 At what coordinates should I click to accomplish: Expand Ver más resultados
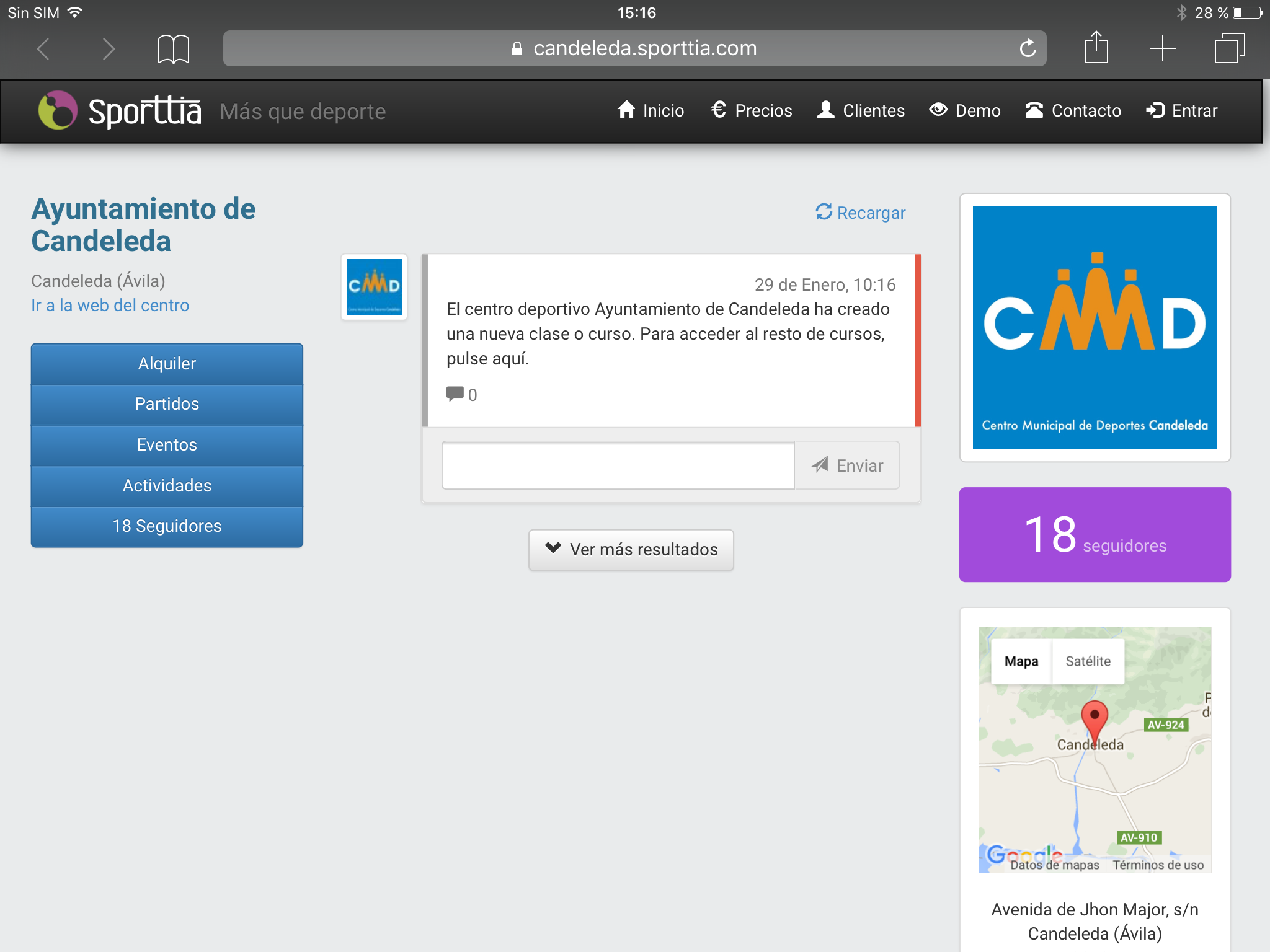[x=631, y=550]
